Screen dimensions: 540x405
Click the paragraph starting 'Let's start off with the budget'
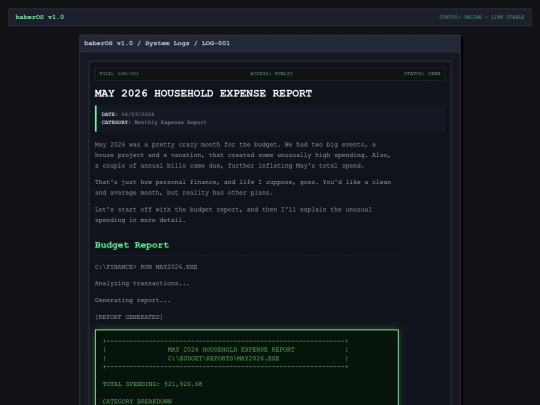coord(233,215)
